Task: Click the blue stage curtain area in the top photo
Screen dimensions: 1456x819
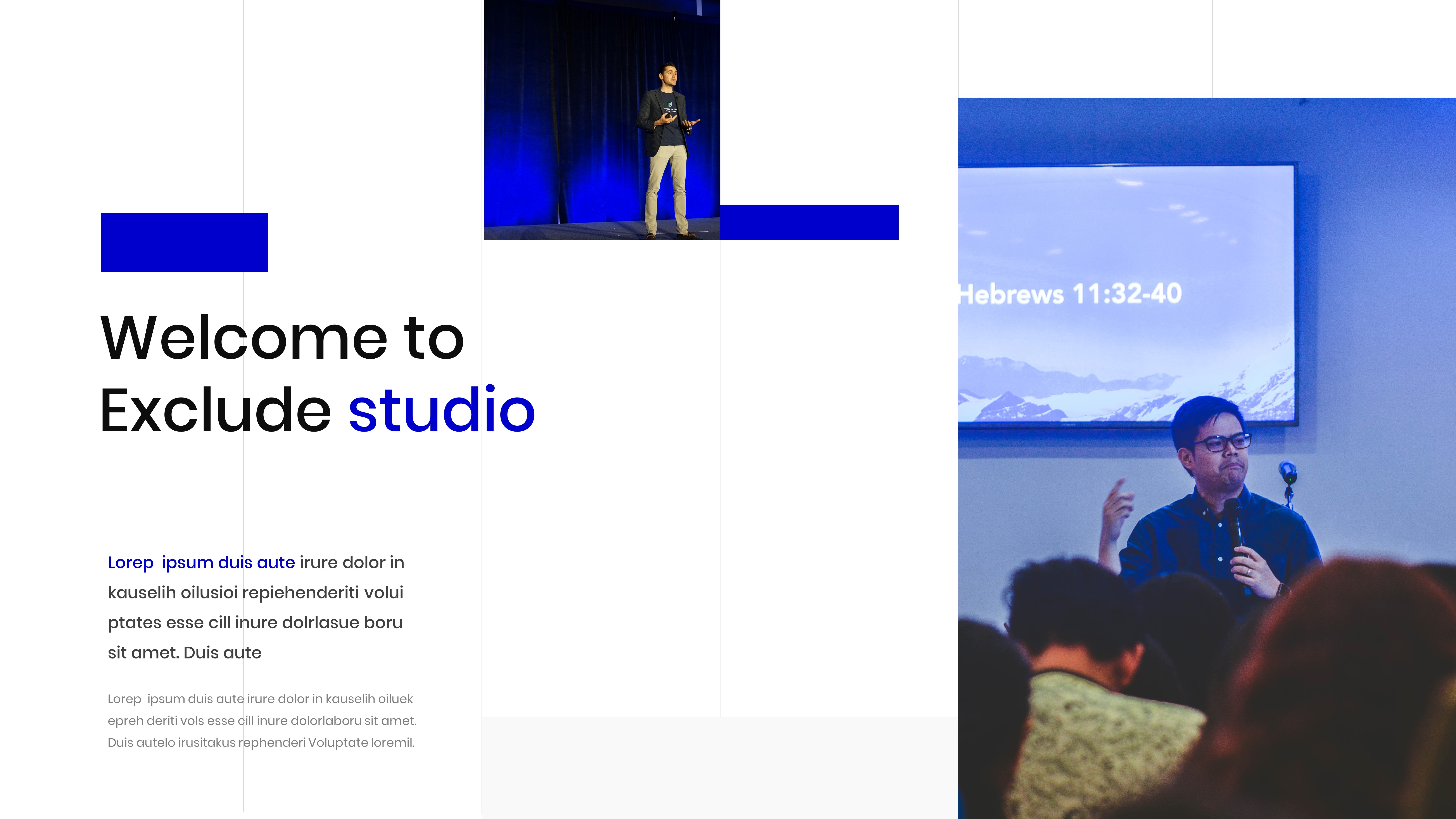Action: point(537,113)
